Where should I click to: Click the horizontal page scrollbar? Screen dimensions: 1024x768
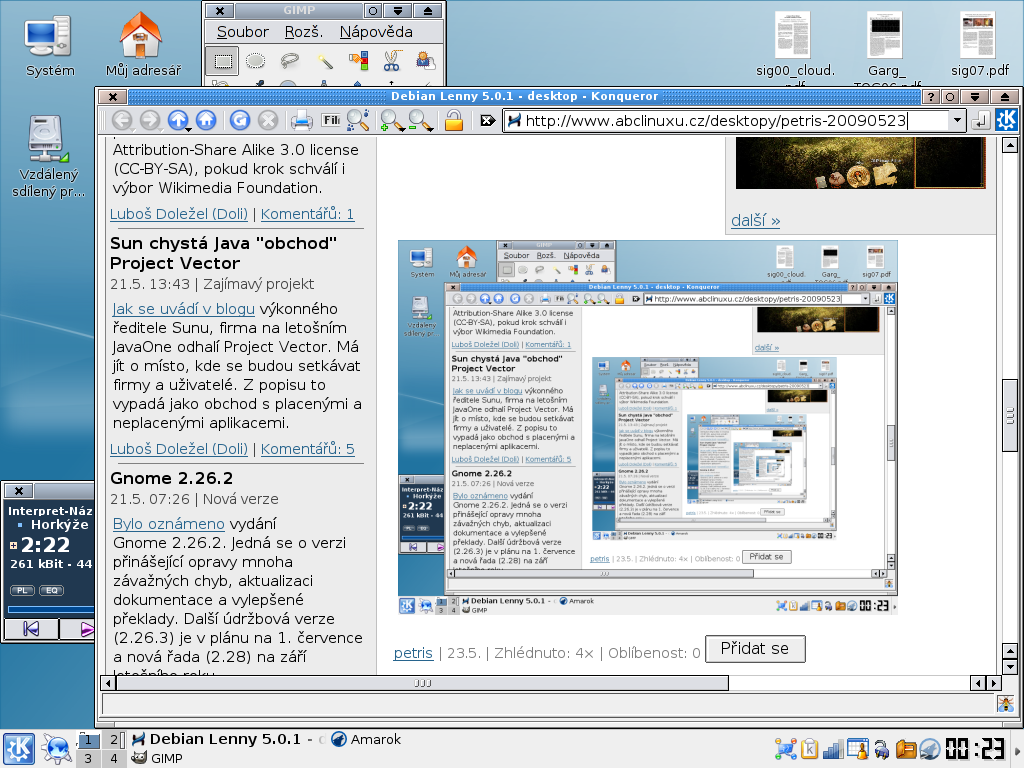(x=422, y=683)
